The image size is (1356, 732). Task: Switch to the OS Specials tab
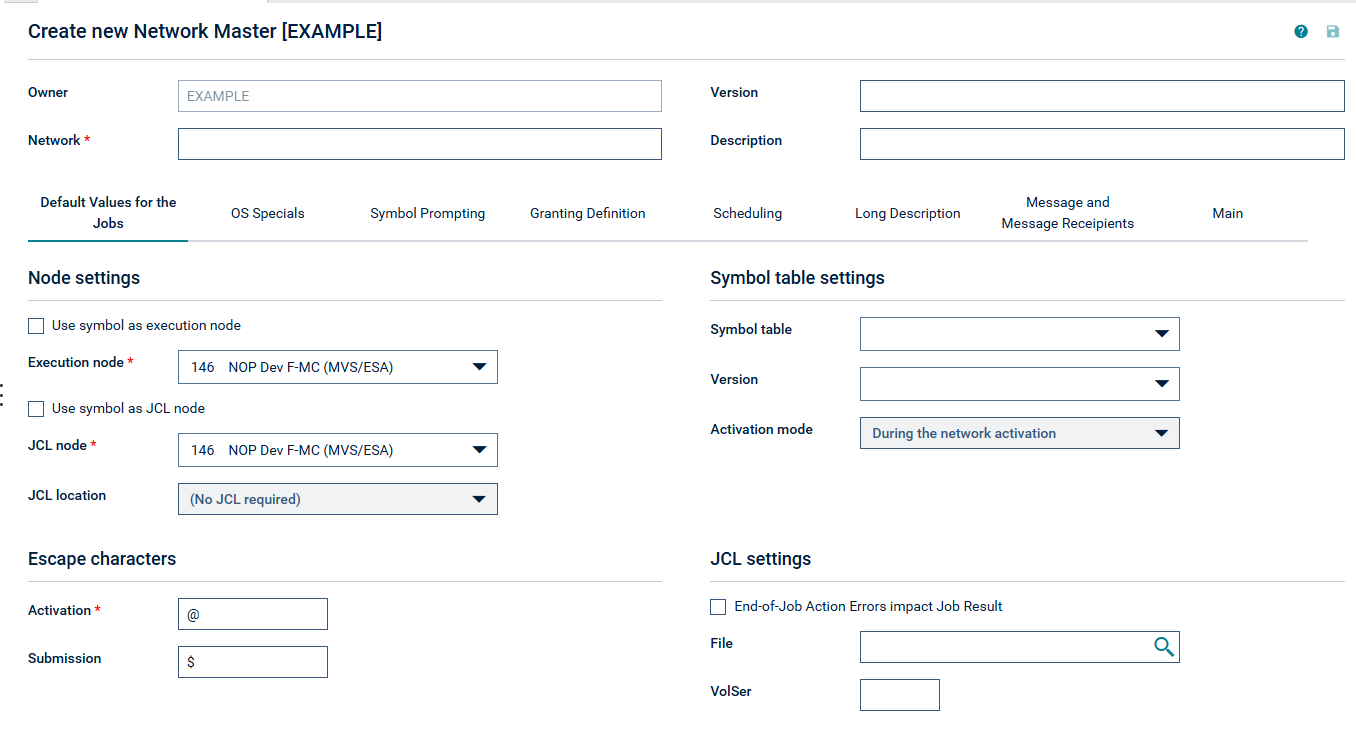pyautogui.click(x=268, y=213)
